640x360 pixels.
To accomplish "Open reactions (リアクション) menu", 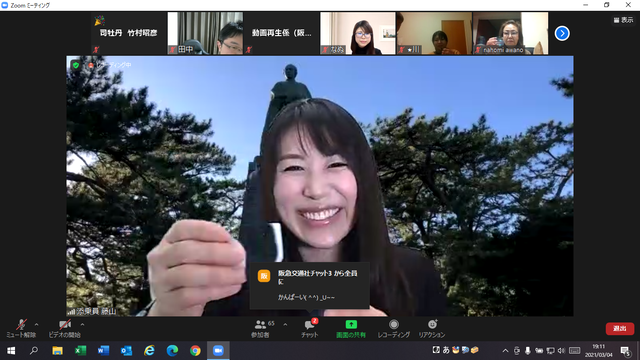I will 432,329.
